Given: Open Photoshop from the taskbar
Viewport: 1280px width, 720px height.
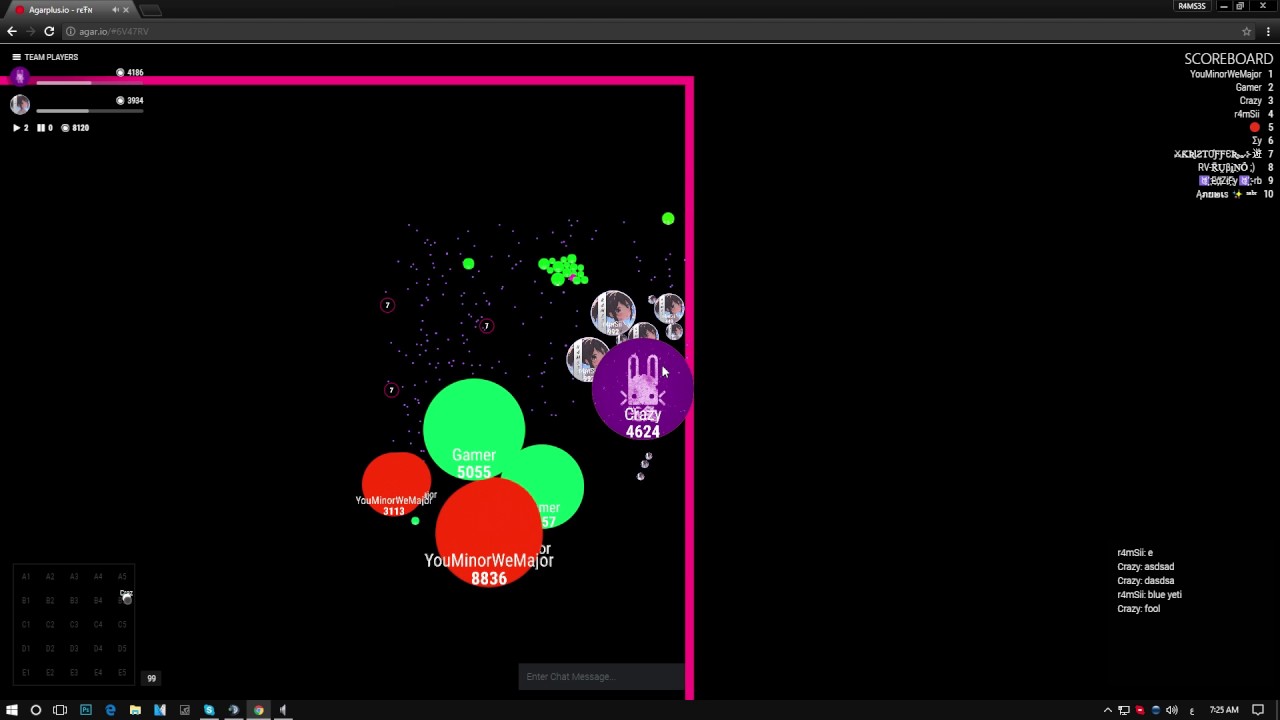Looking at the screenshot, I should click(85, 710).
